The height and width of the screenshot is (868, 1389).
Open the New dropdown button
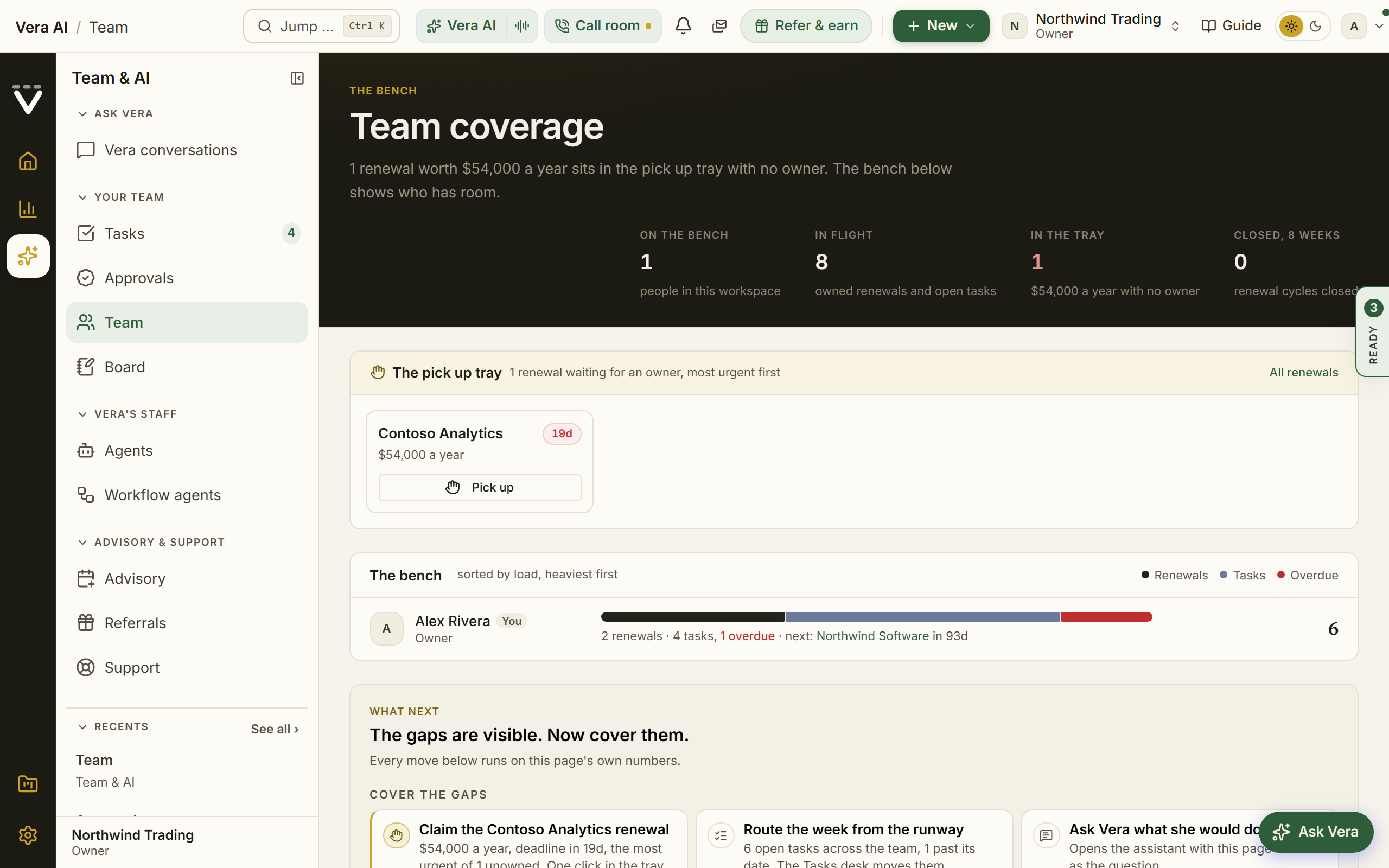point(941,26)
